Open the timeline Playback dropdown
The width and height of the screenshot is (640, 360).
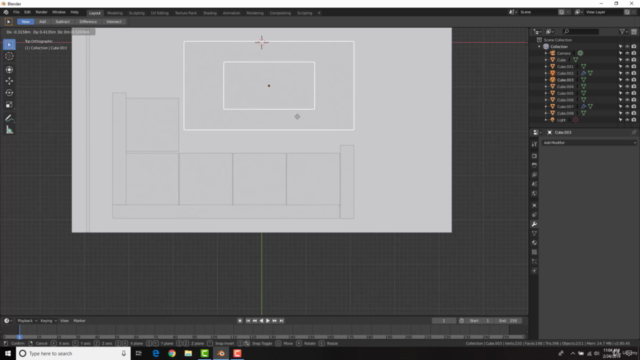(x=27, y=321)
